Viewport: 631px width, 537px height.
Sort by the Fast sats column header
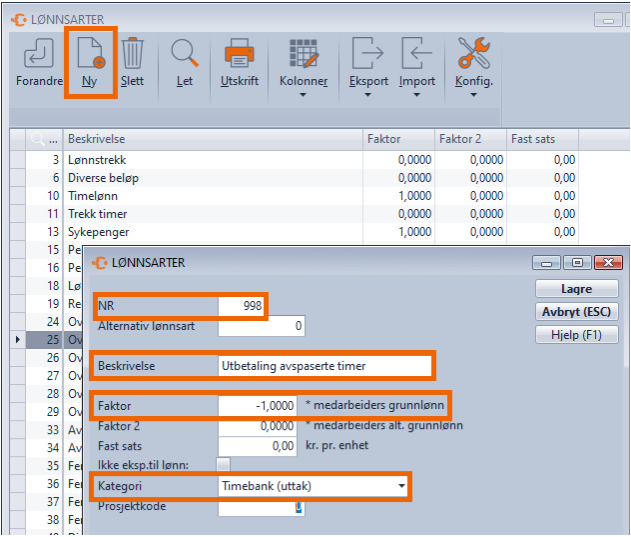tap(542, 139)
